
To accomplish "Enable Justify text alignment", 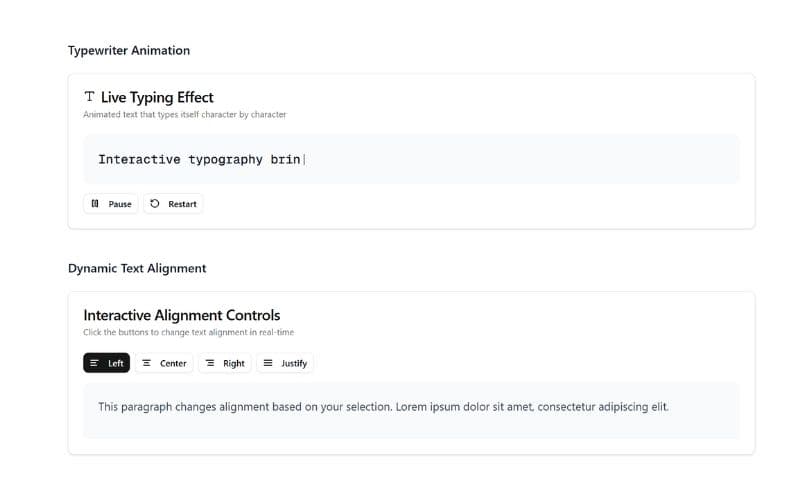I will tap(285, 363).
